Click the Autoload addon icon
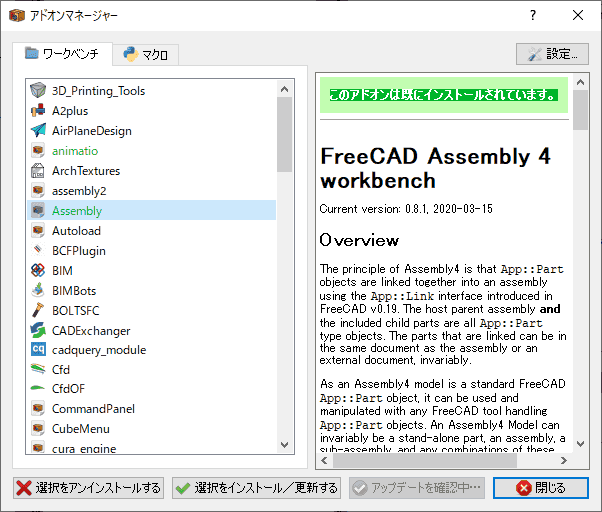 pyautogui.click(x=38, y=230)
